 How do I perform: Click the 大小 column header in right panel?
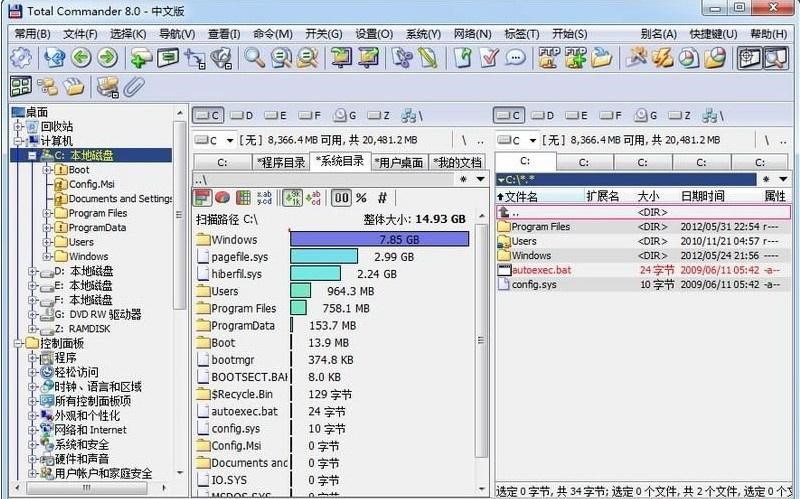[x=648, y=196]
